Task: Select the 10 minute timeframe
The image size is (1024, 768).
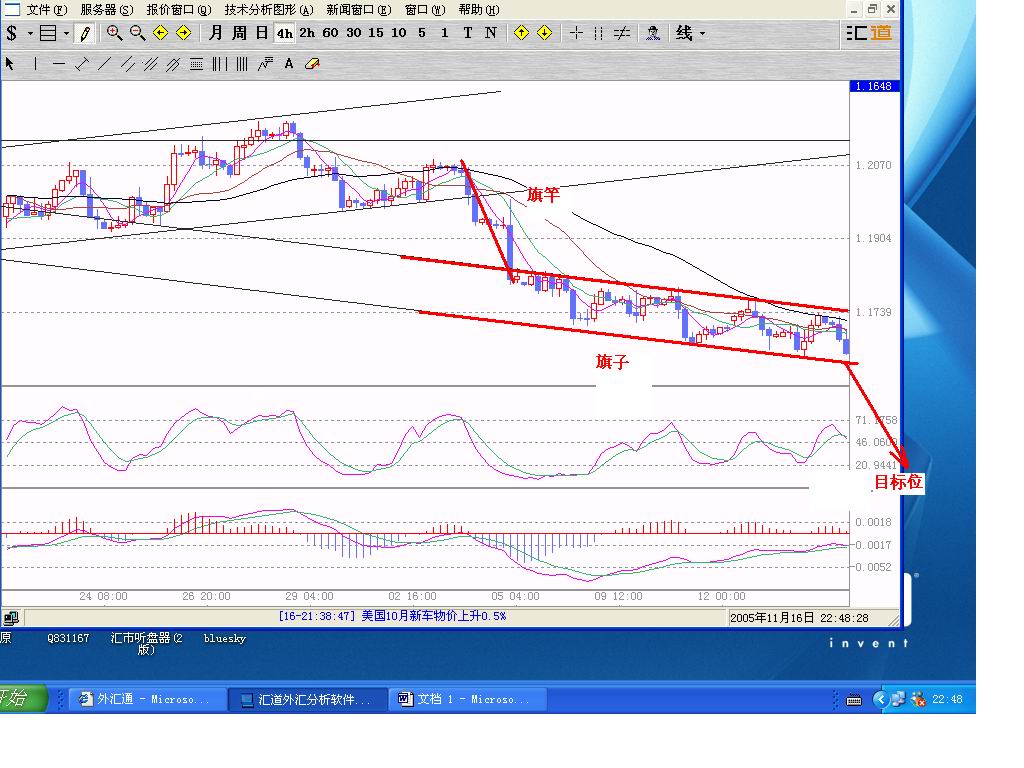Action: (x=398, y=33)
